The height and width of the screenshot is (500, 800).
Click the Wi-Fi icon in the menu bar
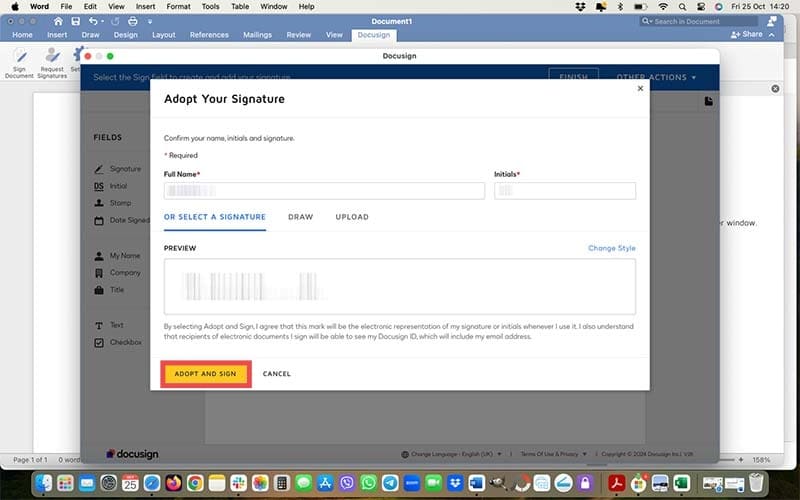coord(663,7)
